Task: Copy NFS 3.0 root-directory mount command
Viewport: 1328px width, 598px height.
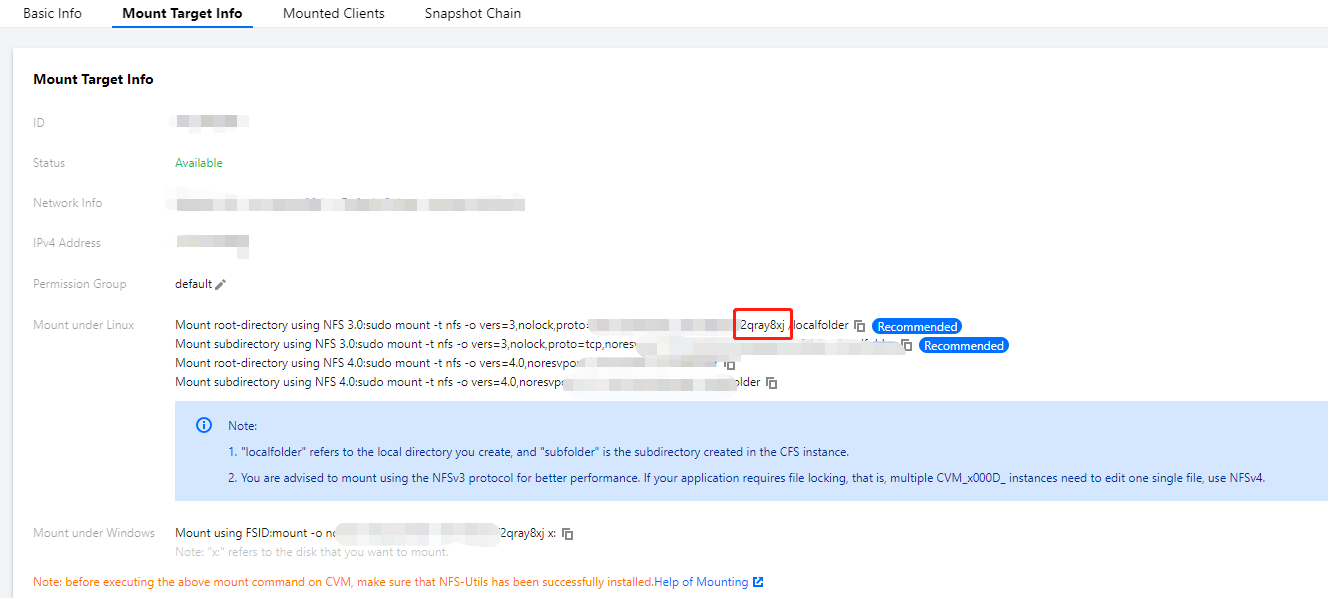Action: coord(859,326)
